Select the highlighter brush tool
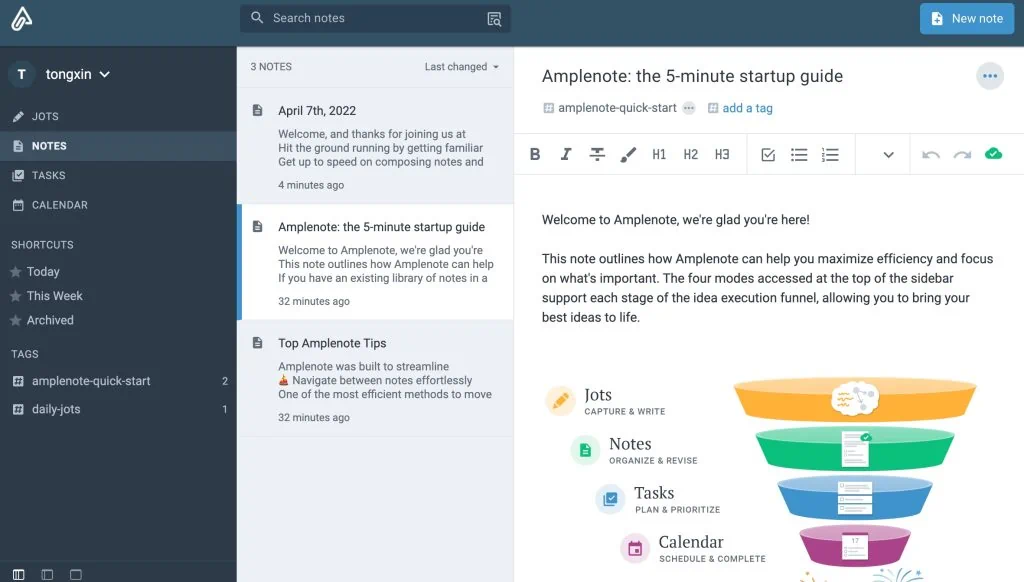Screen dimensions: 1024x582 pos(628,155)
